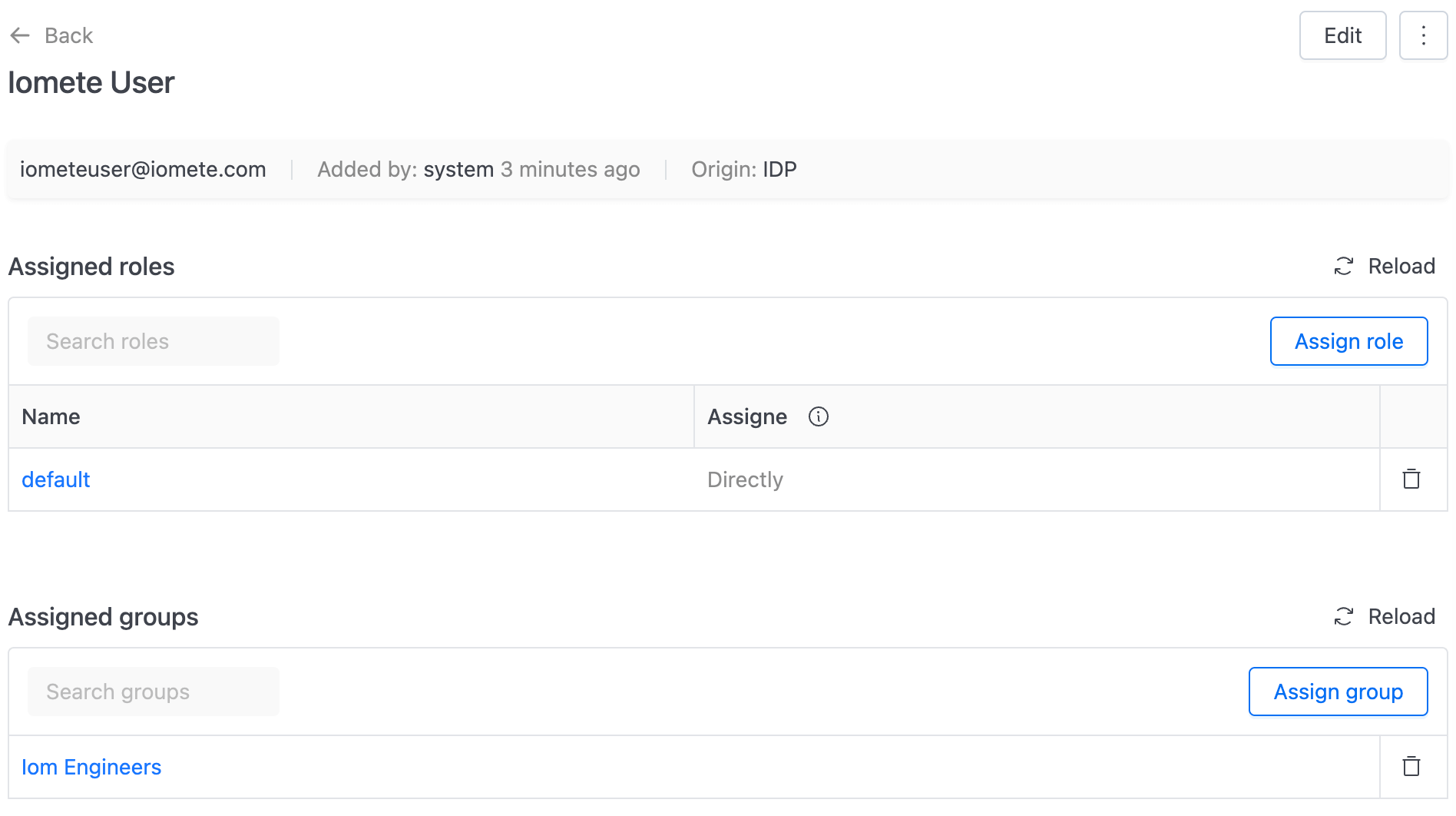Focus the Search roles input
Screen dimensions: 1456x816
pos(154,341)
